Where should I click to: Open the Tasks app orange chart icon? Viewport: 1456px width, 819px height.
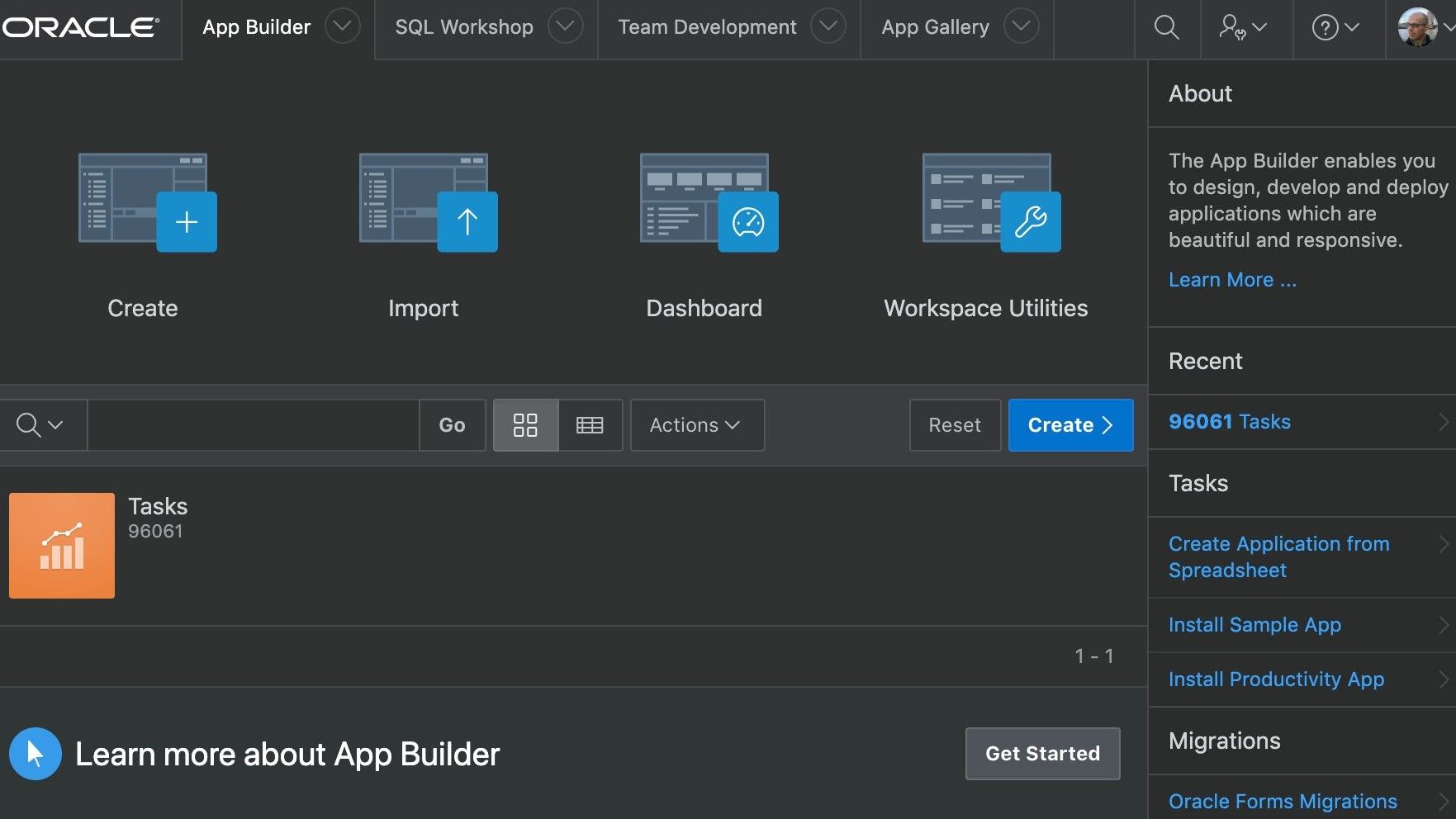tap(62, 546)
